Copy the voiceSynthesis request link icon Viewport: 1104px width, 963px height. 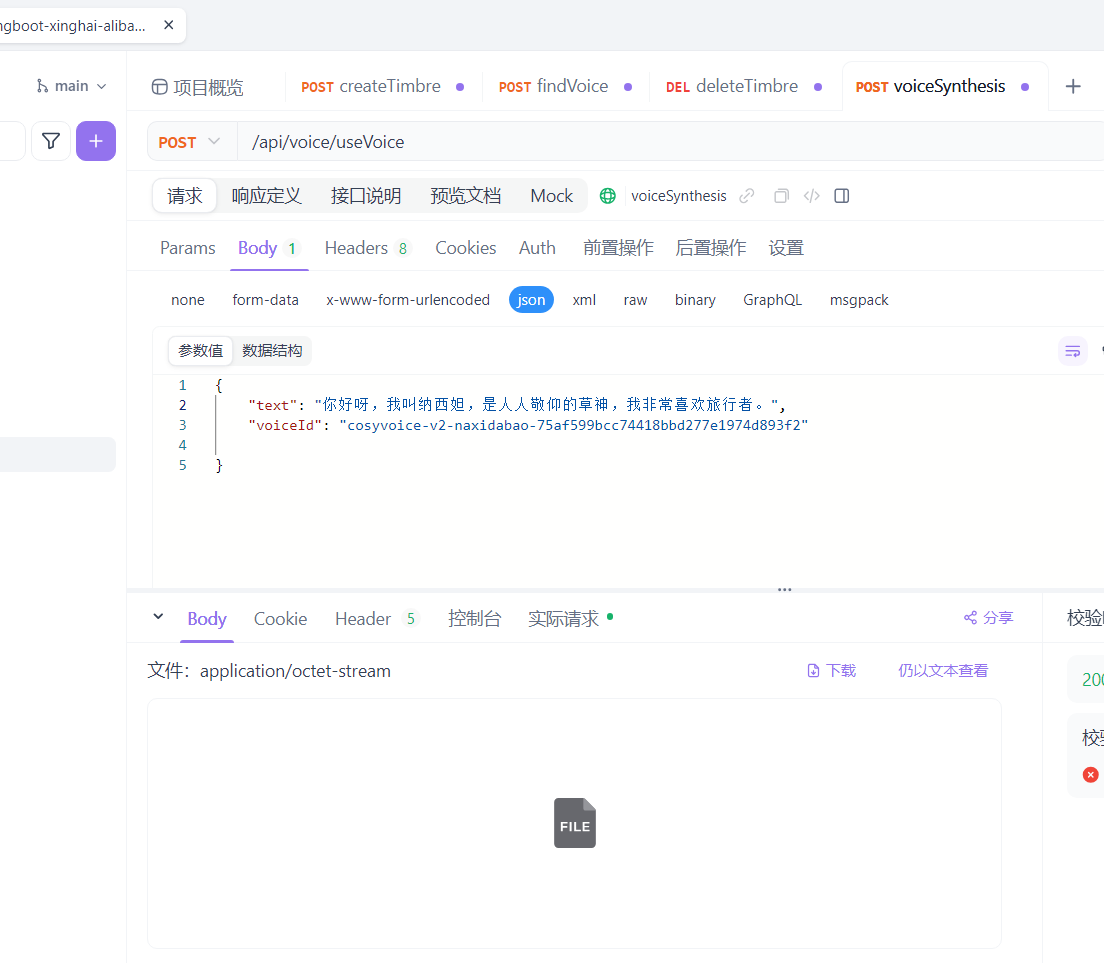point(746,195)
